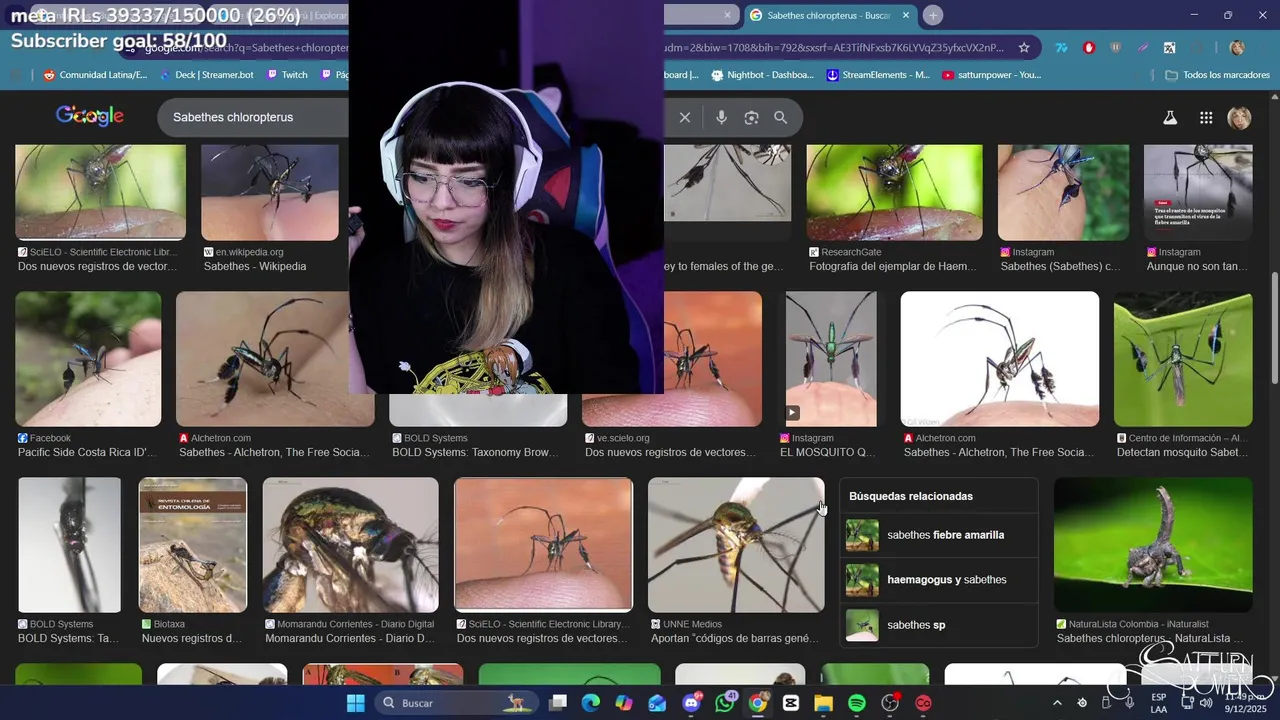The image size is (1280, 720).
Task: Open File Explorer from taskbar
Action: pos(823,703)
